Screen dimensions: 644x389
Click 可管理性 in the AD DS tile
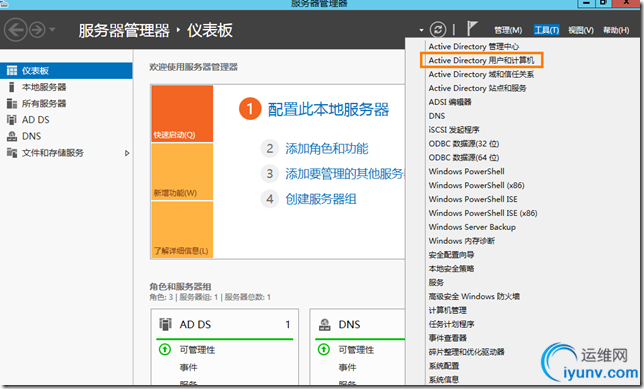[197, 350]
